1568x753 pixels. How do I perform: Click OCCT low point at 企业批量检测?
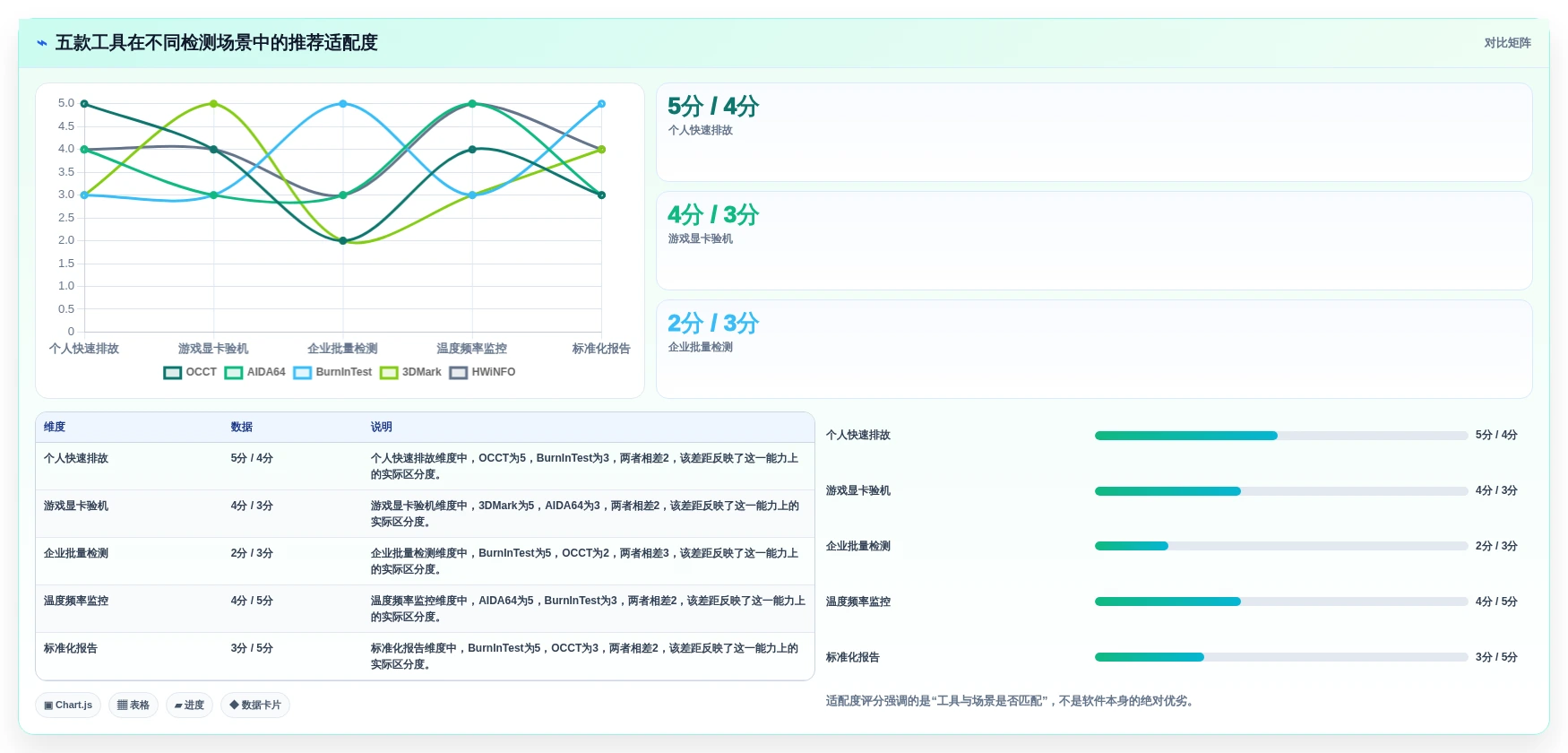pyautogui.click(x=343, y=241)
